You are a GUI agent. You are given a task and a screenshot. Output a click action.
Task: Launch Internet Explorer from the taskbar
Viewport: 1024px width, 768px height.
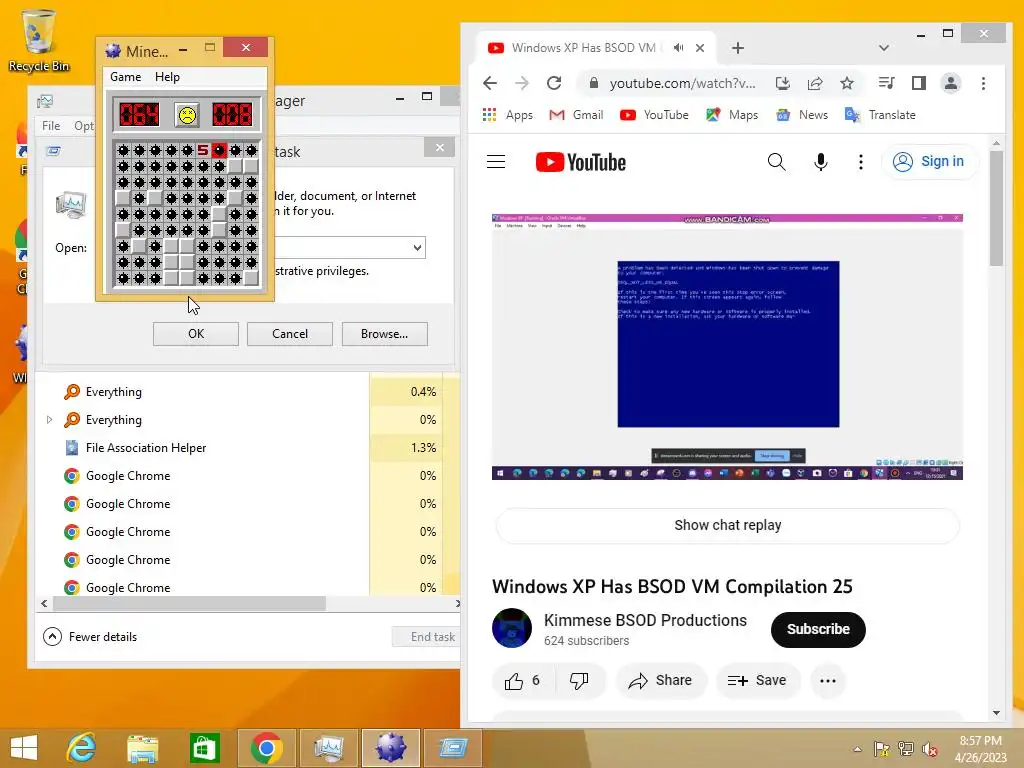(x=82, y=748)
